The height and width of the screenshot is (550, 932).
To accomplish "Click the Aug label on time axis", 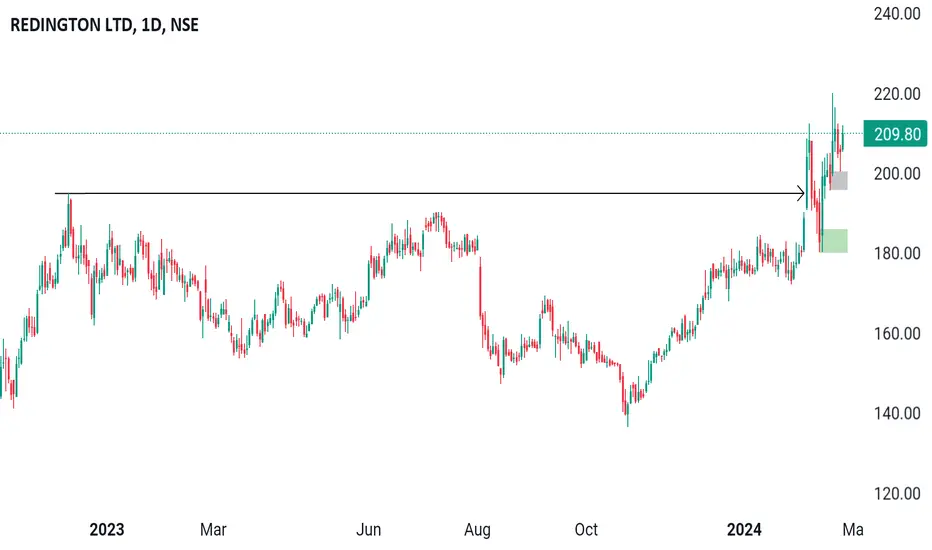I will [477, 529].
